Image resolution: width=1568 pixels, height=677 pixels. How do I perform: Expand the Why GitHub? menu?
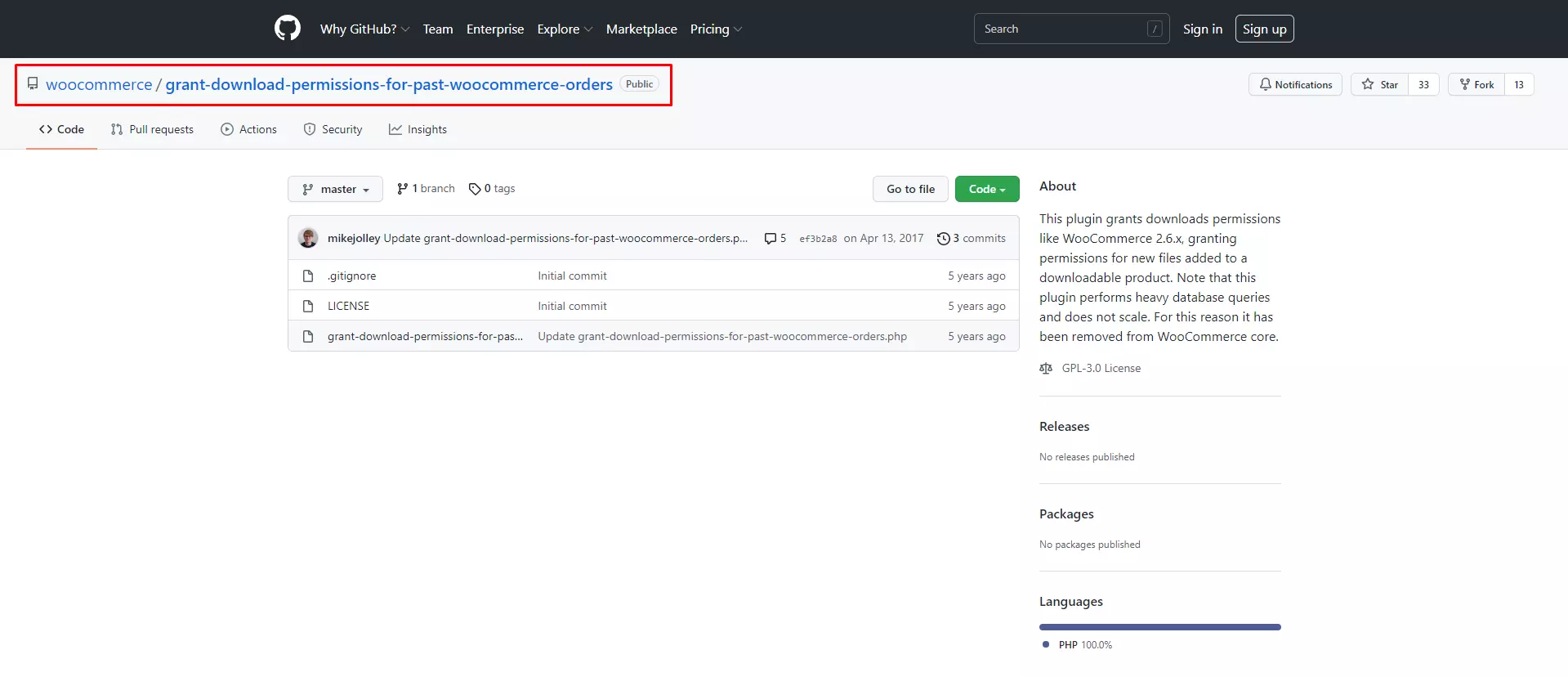point(364,29)
